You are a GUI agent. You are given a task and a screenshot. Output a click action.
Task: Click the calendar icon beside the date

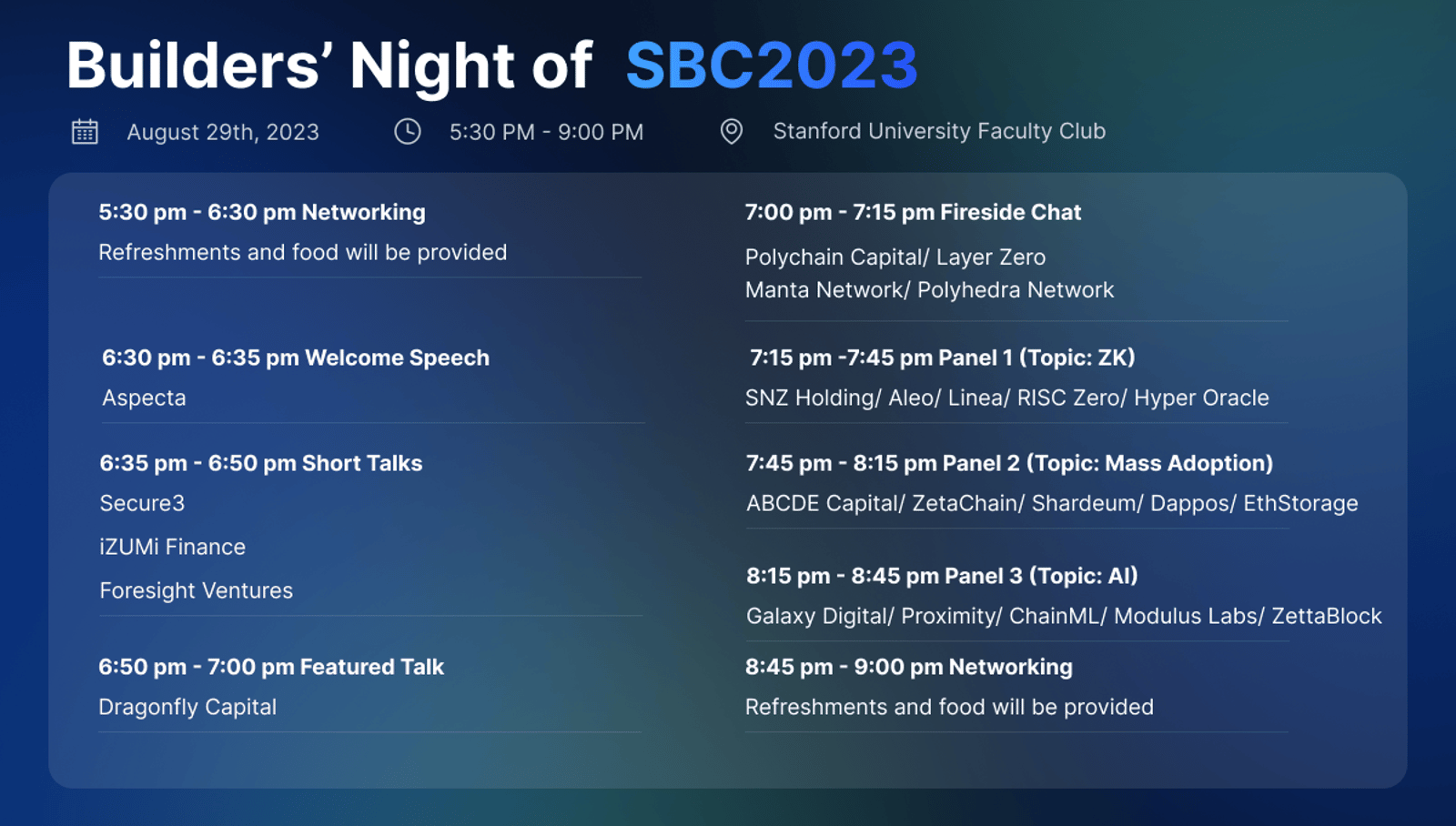(x=85, y=132)
